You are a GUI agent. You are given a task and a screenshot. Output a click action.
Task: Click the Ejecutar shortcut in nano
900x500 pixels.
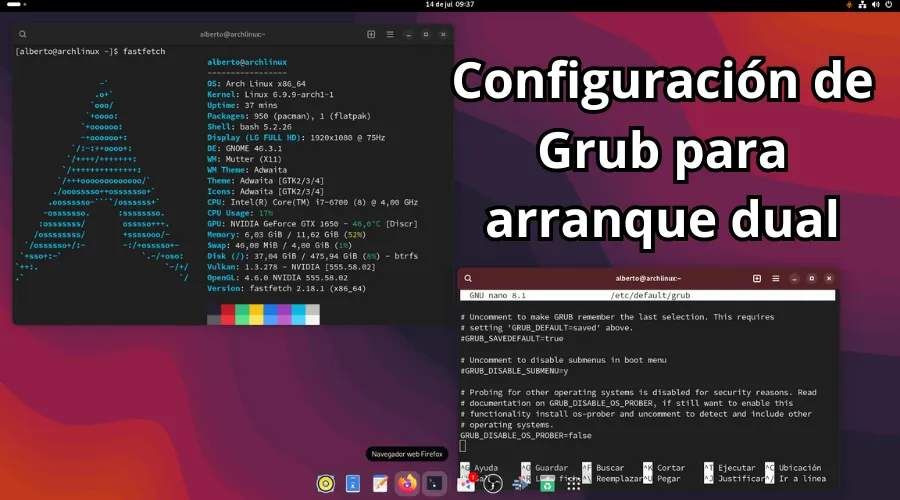point(730,468)
